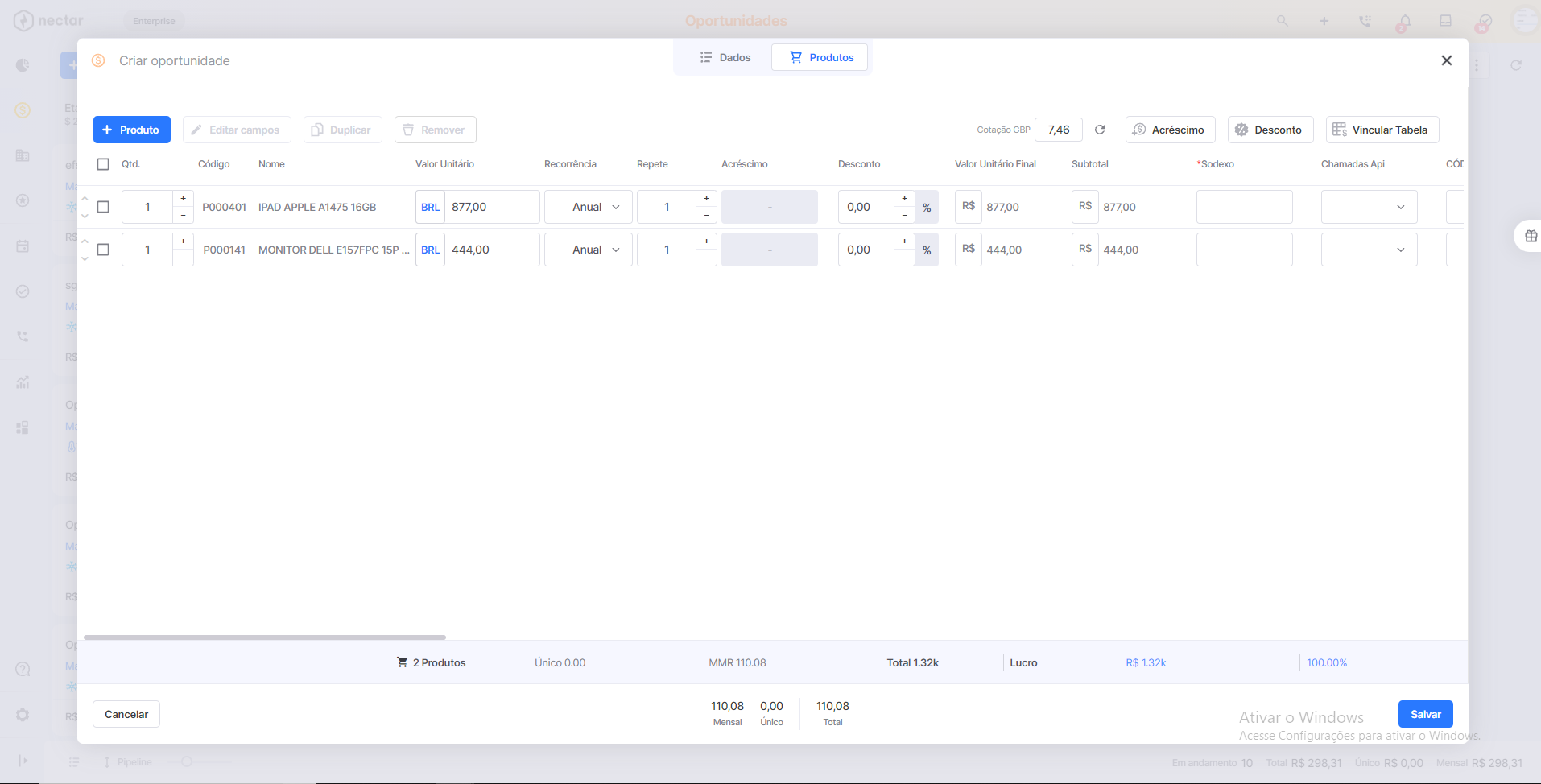Increase Repete value in MONITOR DELL row
Screen dimensions: 1541x784
pyautogui.click(x=707, y=241)
